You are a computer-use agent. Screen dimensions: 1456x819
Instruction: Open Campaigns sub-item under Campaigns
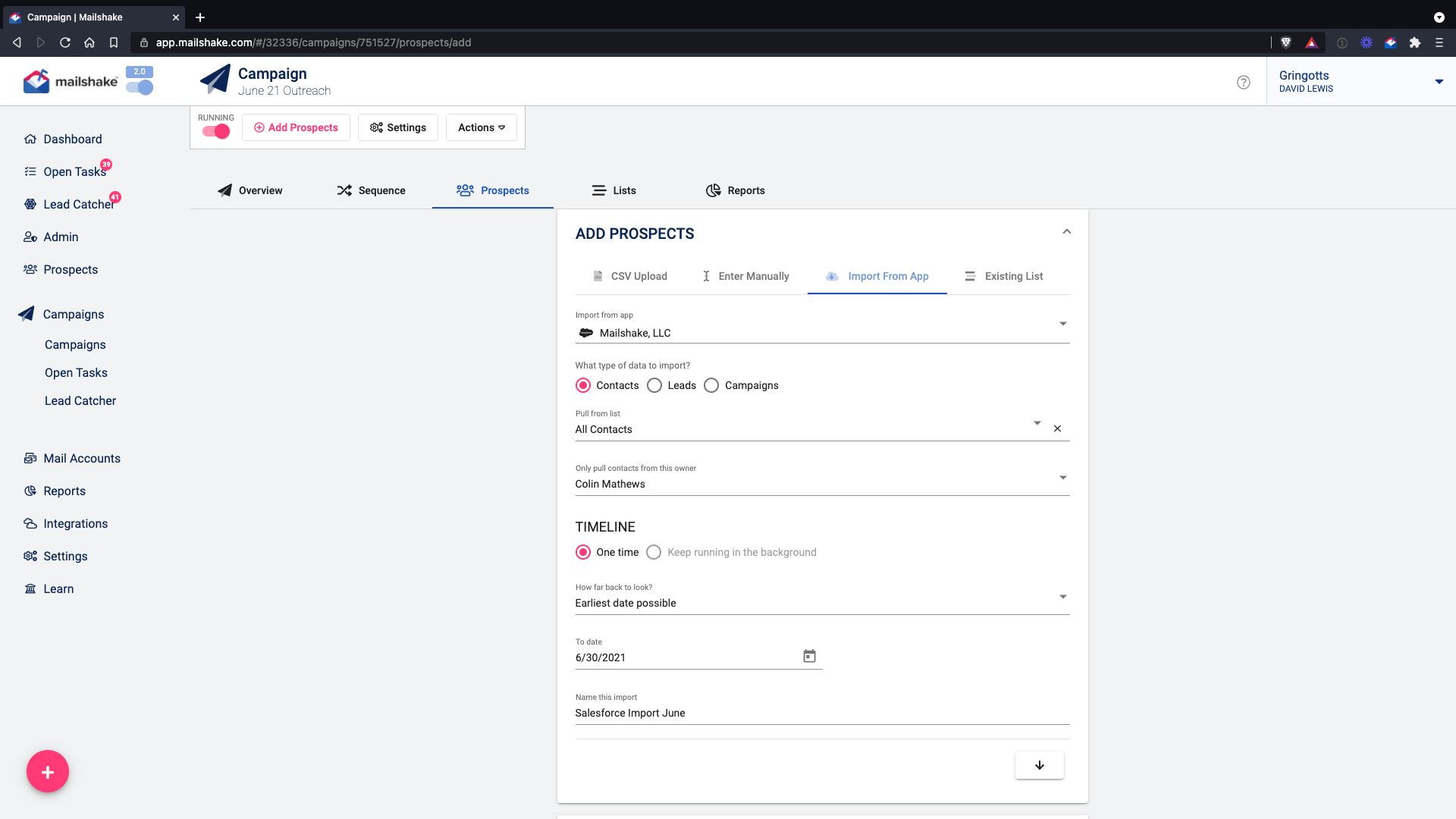[x=75, y=344]
